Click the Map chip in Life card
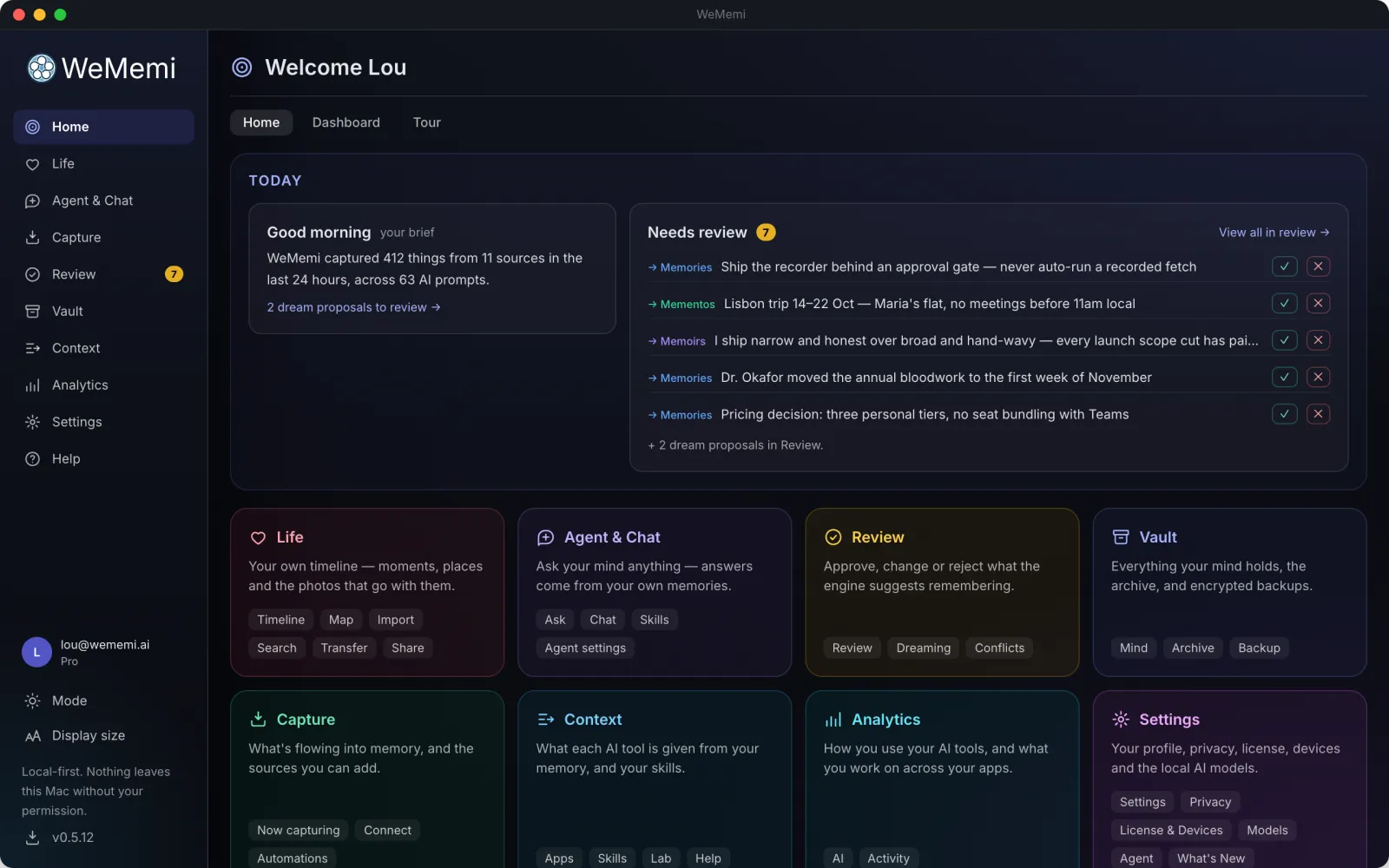 click(341, 620)
